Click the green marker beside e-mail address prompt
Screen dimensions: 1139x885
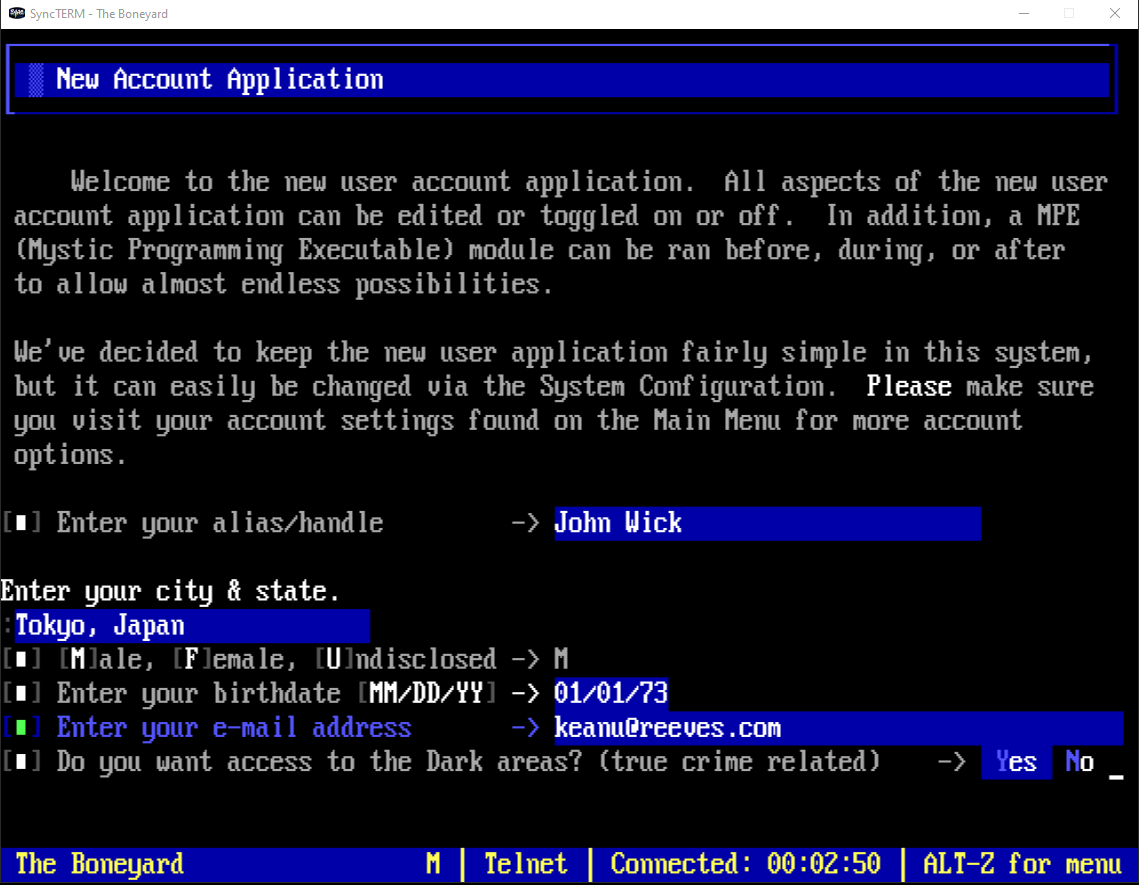coord(21,728)
